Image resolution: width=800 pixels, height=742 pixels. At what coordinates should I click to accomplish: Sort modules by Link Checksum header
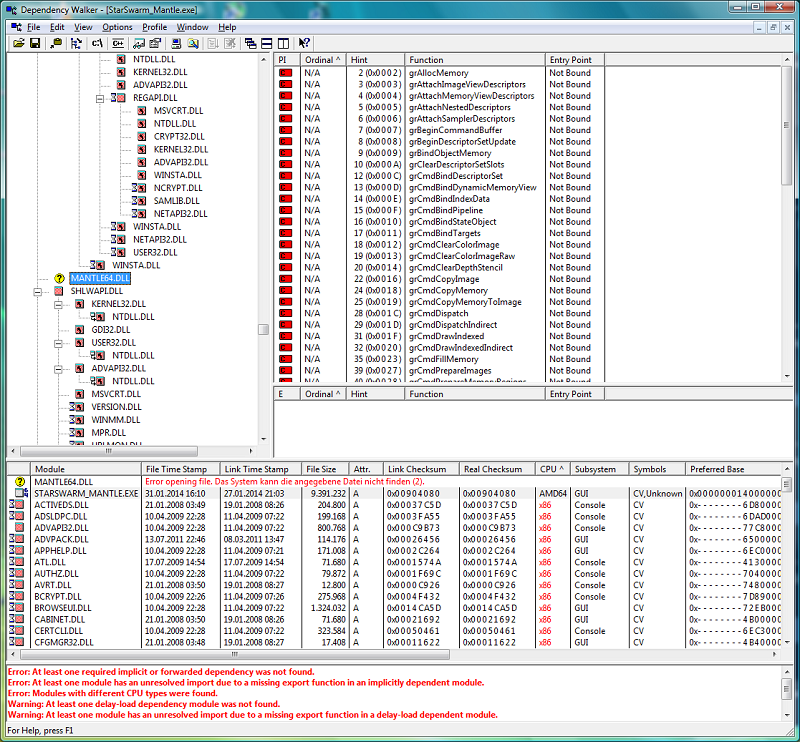[x=421, y=469]
